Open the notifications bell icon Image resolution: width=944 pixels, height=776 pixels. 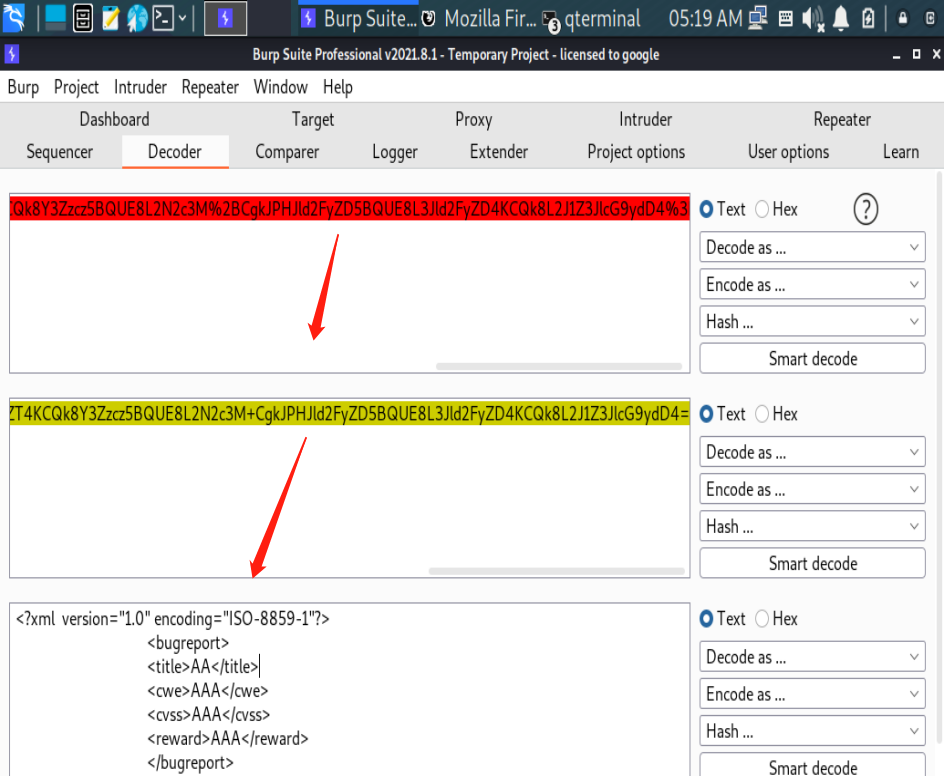(x=840, y=19)
